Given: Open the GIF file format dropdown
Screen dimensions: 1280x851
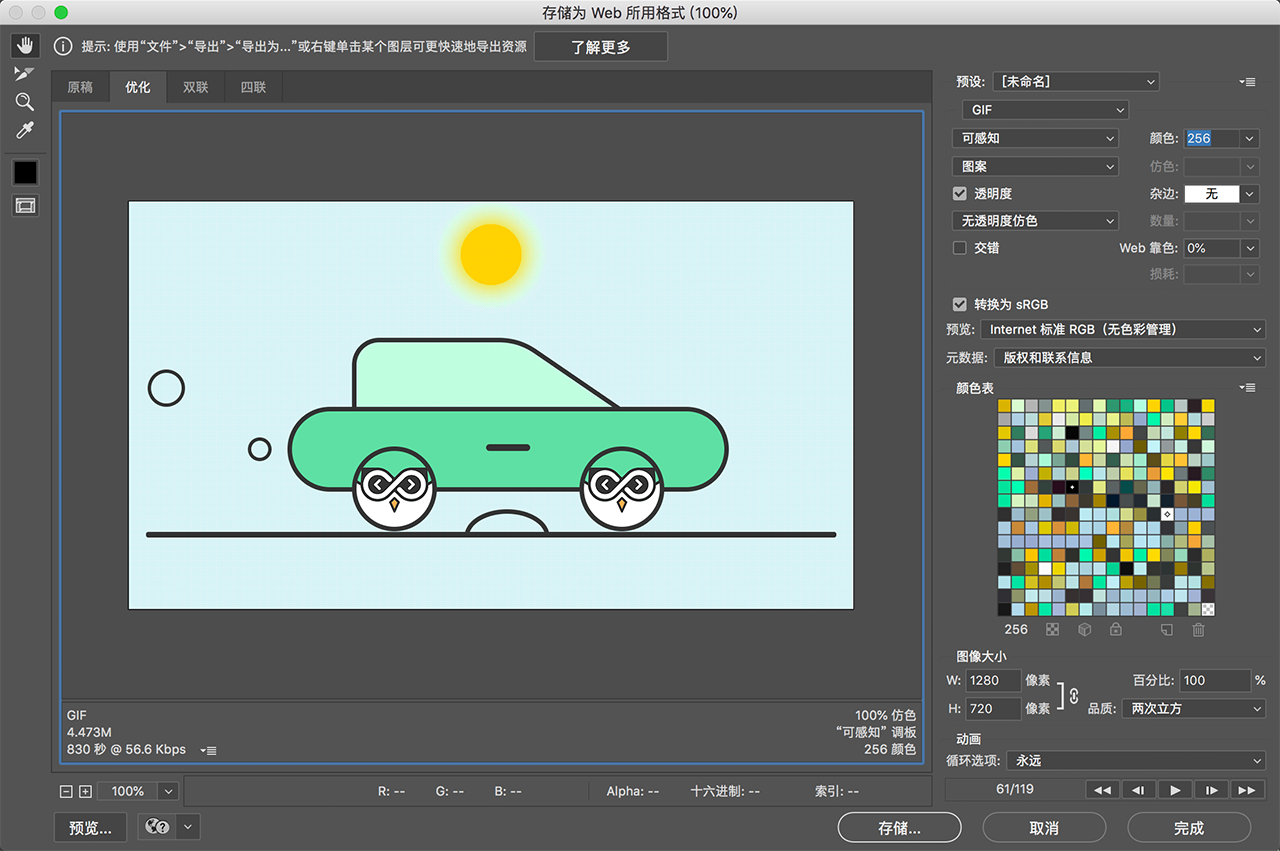Looking at the screenshot, I should point(1045,110).
